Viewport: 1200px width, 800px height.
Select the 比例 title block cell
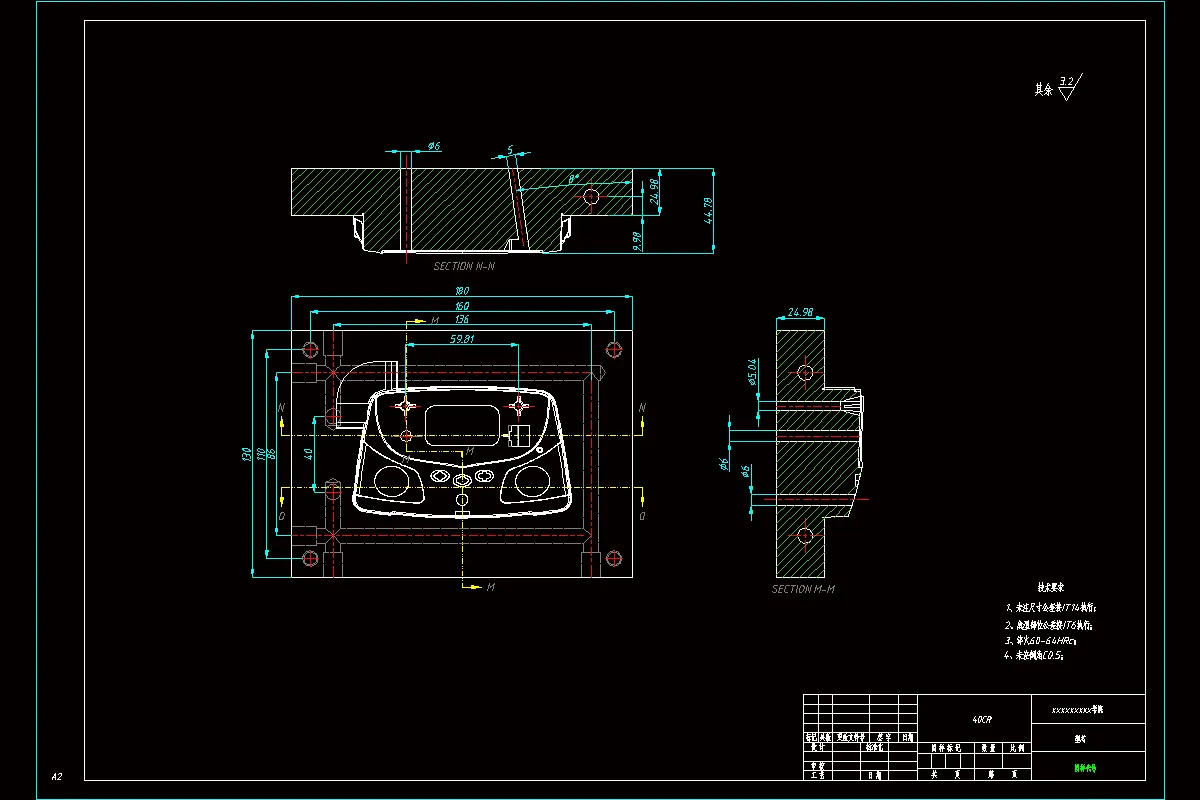pos(1017,747)
